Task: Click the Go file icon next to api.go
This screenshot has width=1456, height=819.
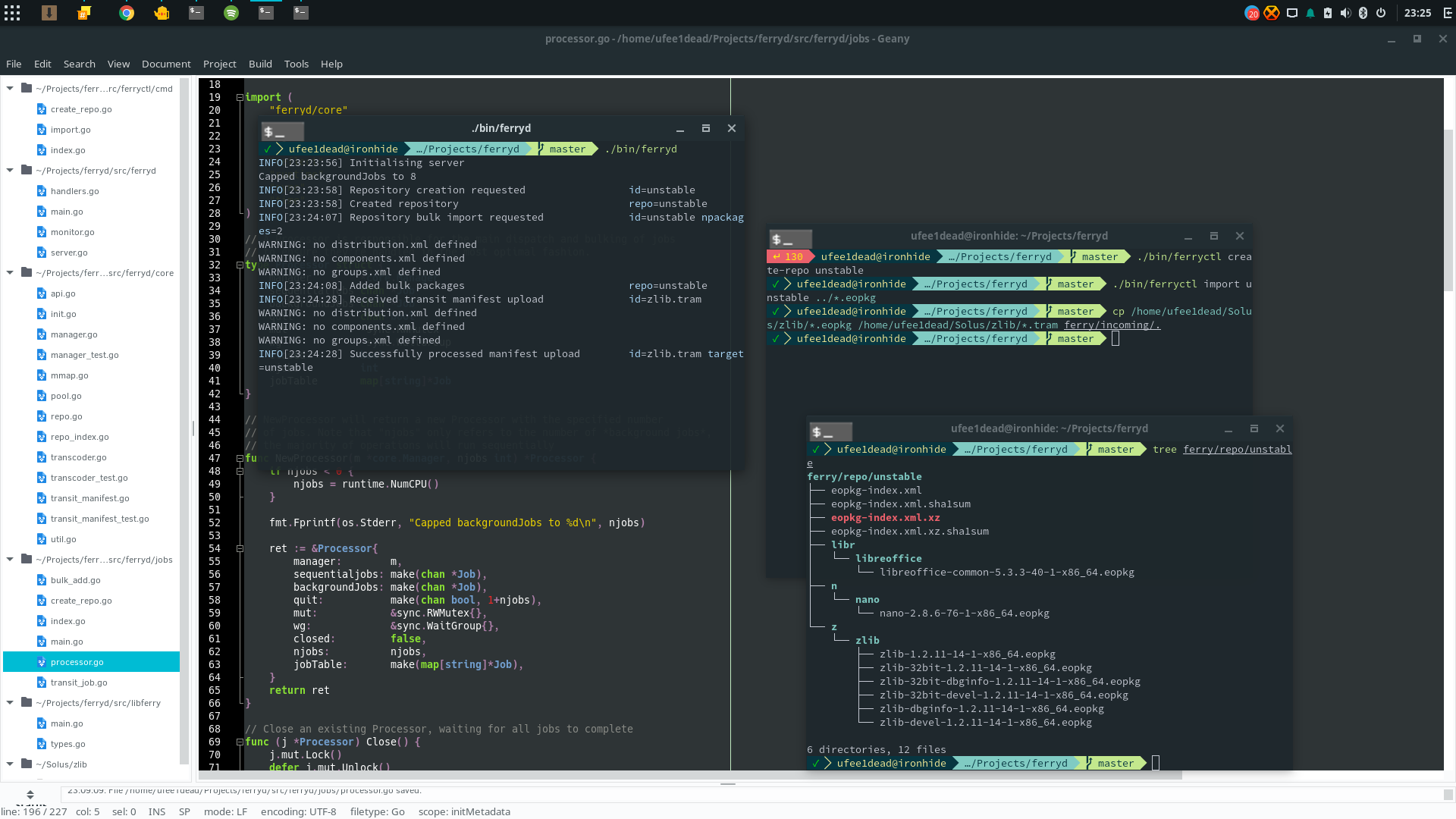Action: (x=42, y=293)
